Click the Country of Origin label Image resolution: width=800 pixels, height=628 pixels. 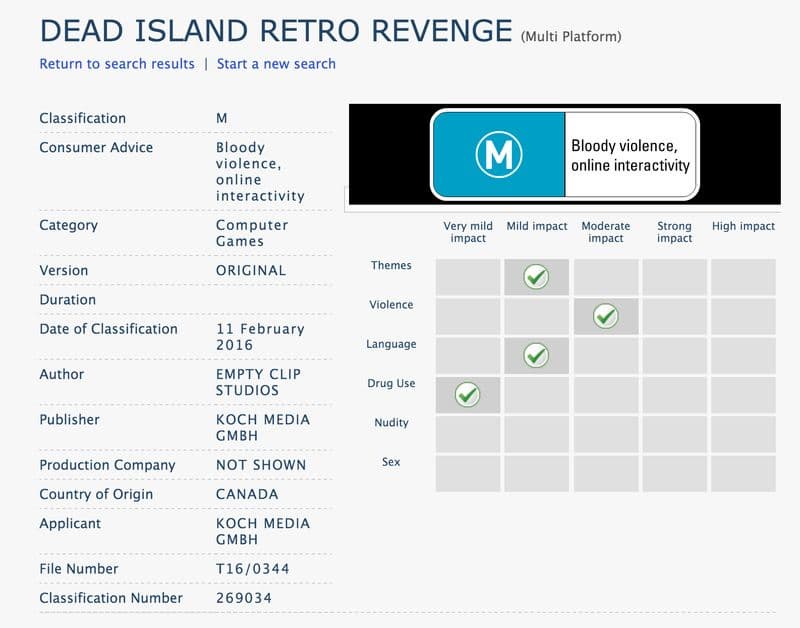[x=96, y=494]
